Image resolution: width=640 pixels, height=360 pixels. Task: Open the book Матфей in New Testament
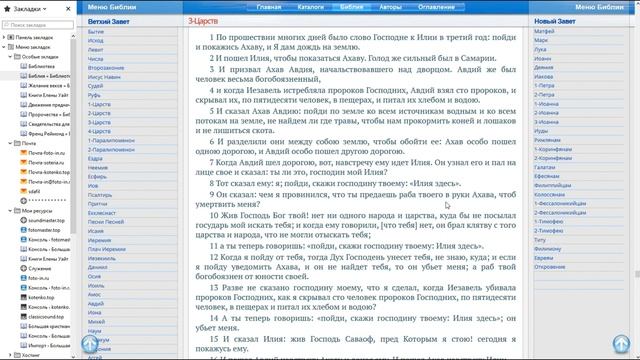pyautogui.click(x=544, y=31)
